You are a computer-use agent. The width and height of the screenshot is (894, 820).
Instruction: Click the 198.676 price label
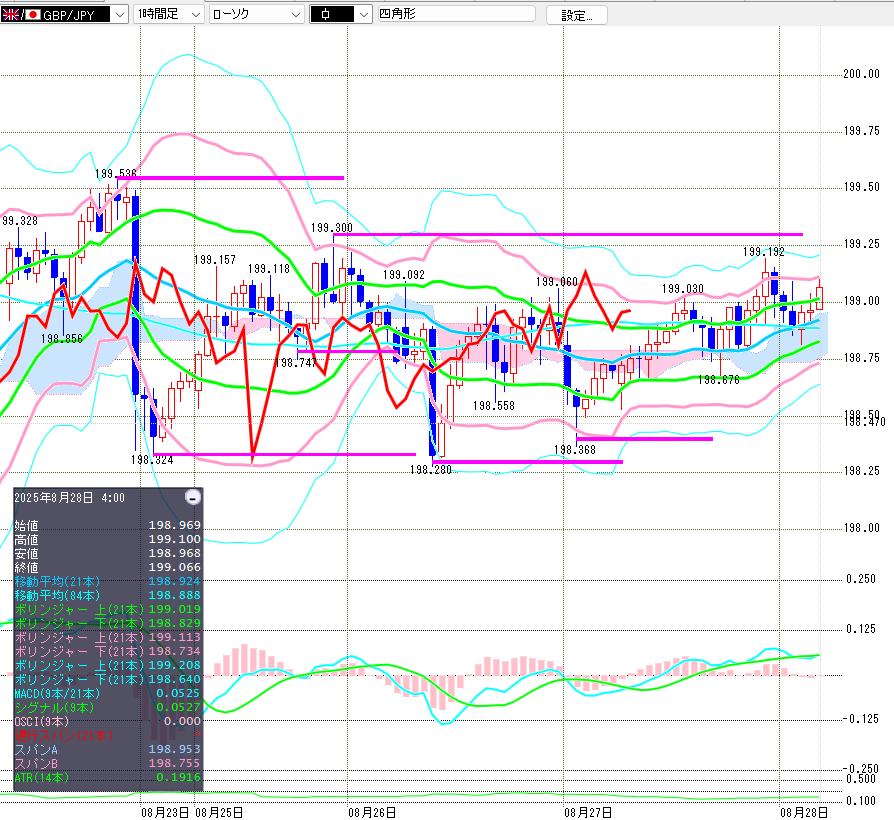[x=718, y=380]
